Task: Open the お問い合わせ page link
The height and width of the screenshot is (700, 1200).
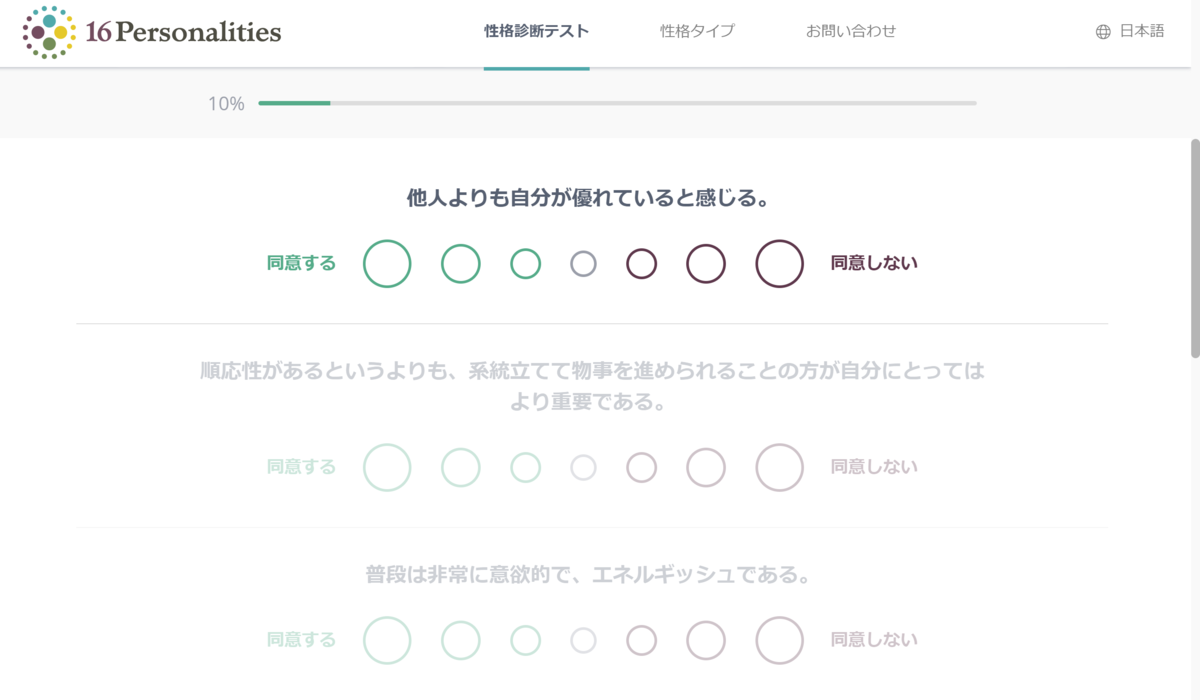Action: [x=851, y=31]
